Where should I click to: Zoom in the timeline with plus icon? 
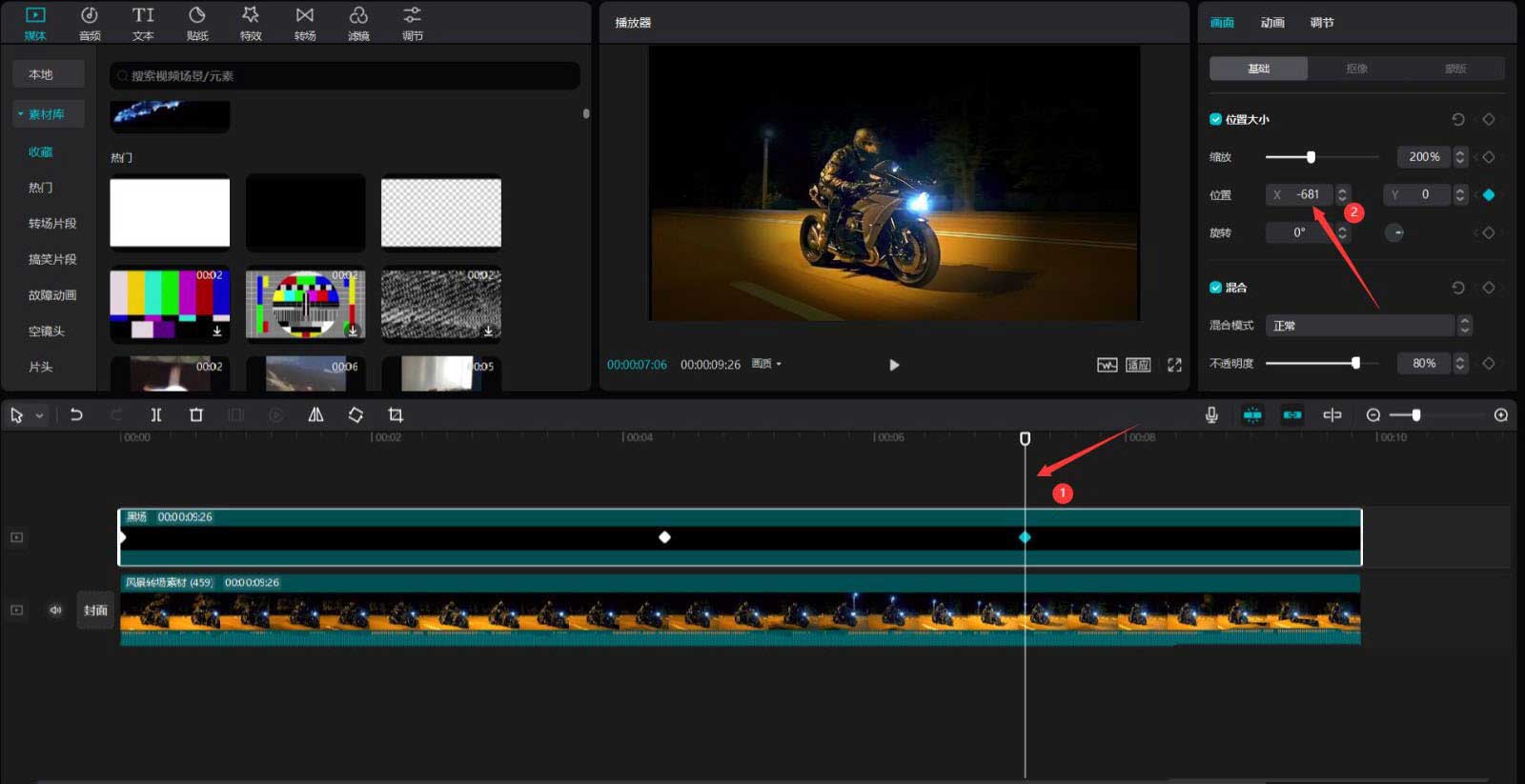pyautogui.click(x=1501, y=415)
